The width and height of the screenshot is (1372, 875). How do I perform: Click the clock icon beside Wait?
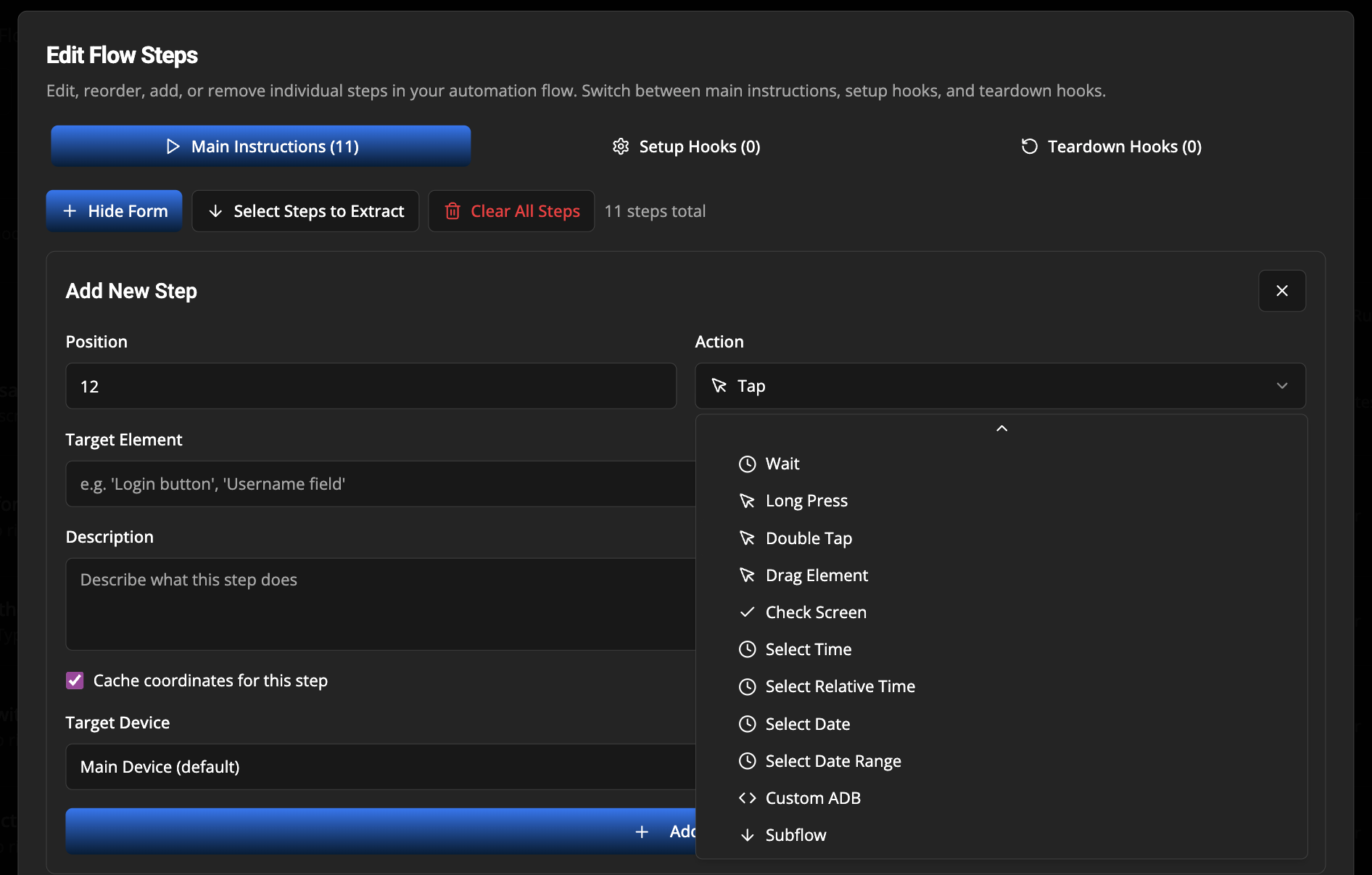click(x=747, y=464)
